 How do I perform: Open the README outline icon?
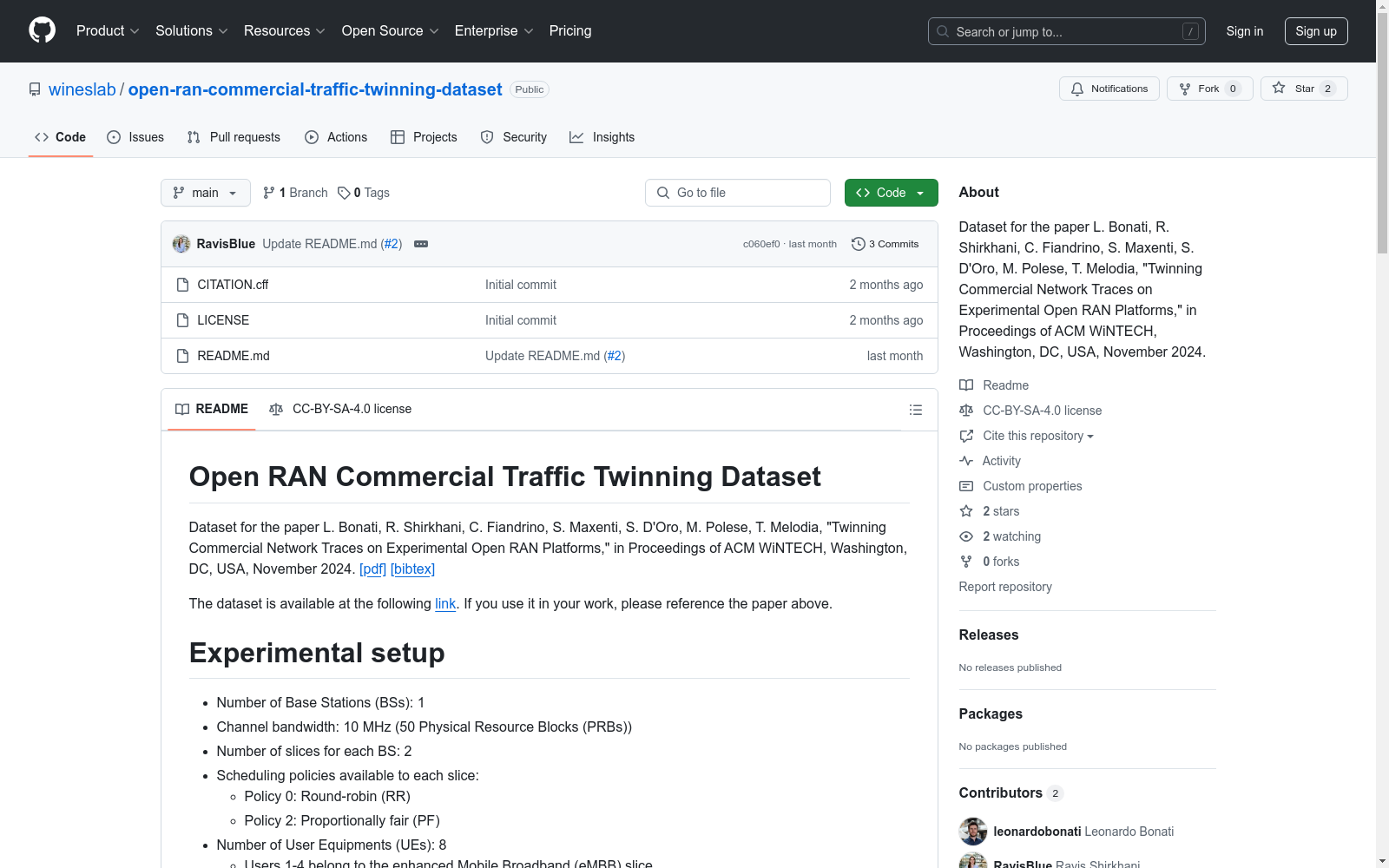(915, 410)
